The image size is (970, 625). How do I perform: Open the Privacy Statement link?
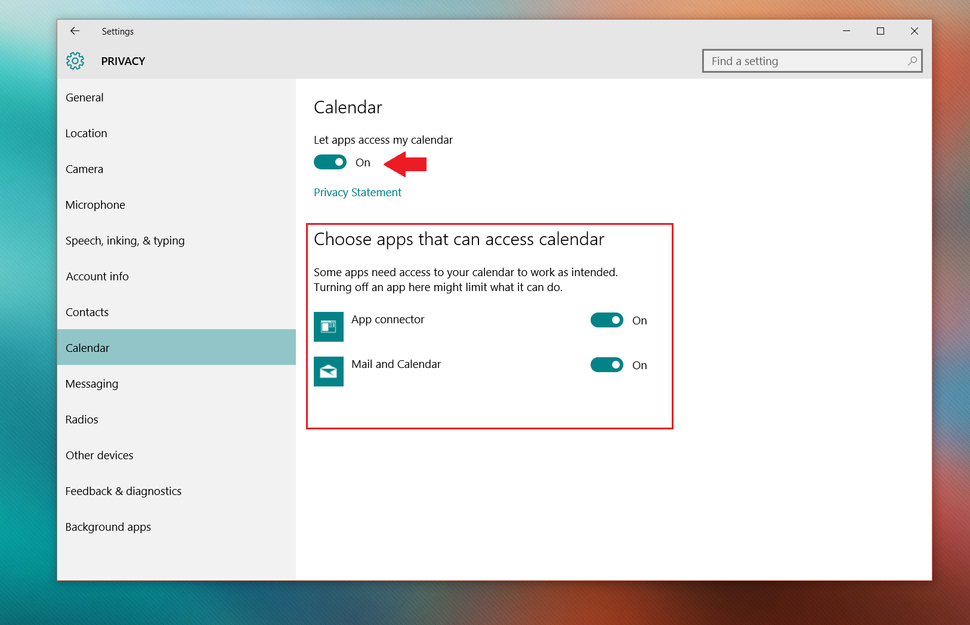click(x=357, y=192)
